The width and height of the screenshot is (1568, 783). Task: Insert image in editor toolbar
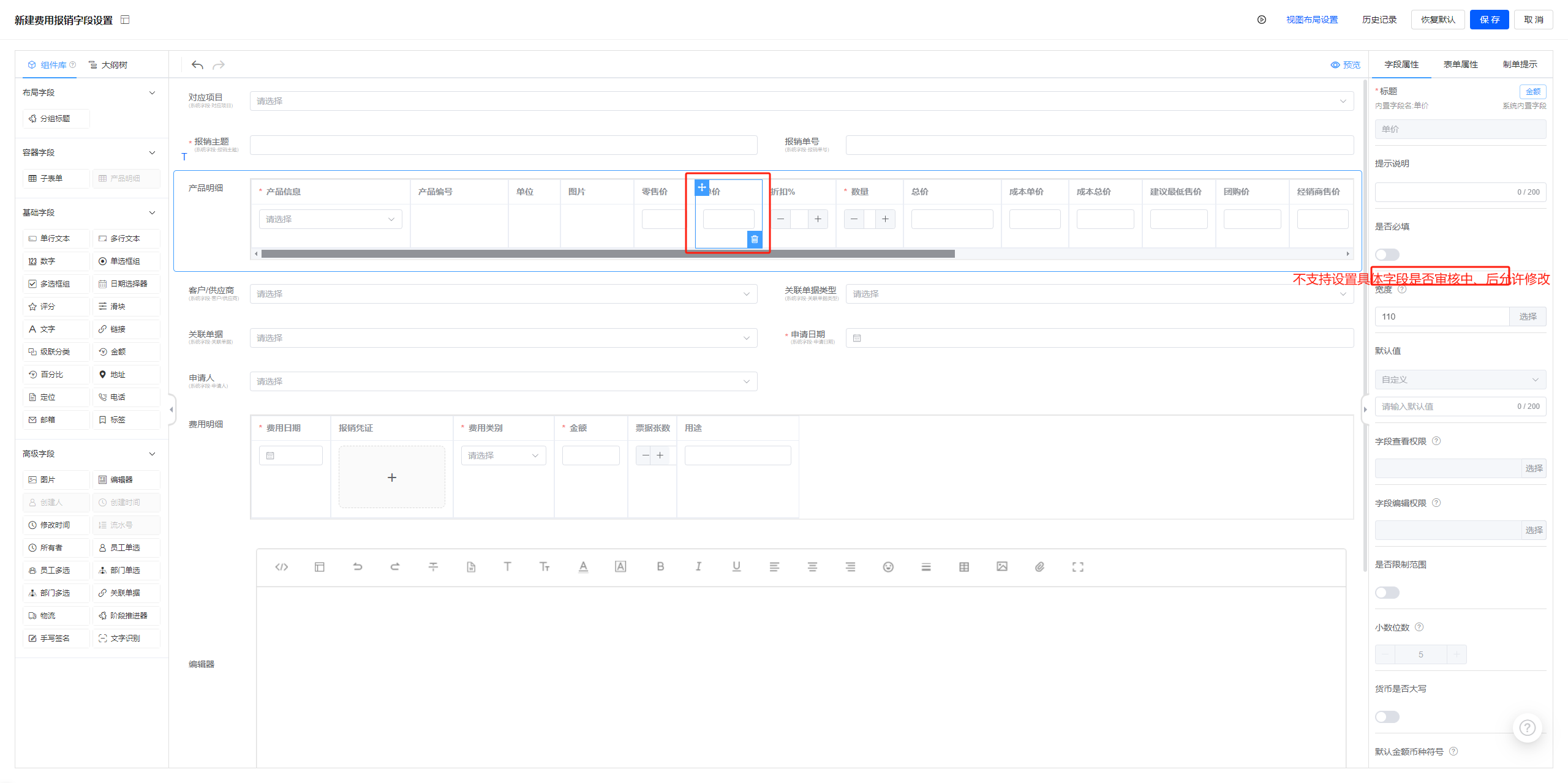1002,567
